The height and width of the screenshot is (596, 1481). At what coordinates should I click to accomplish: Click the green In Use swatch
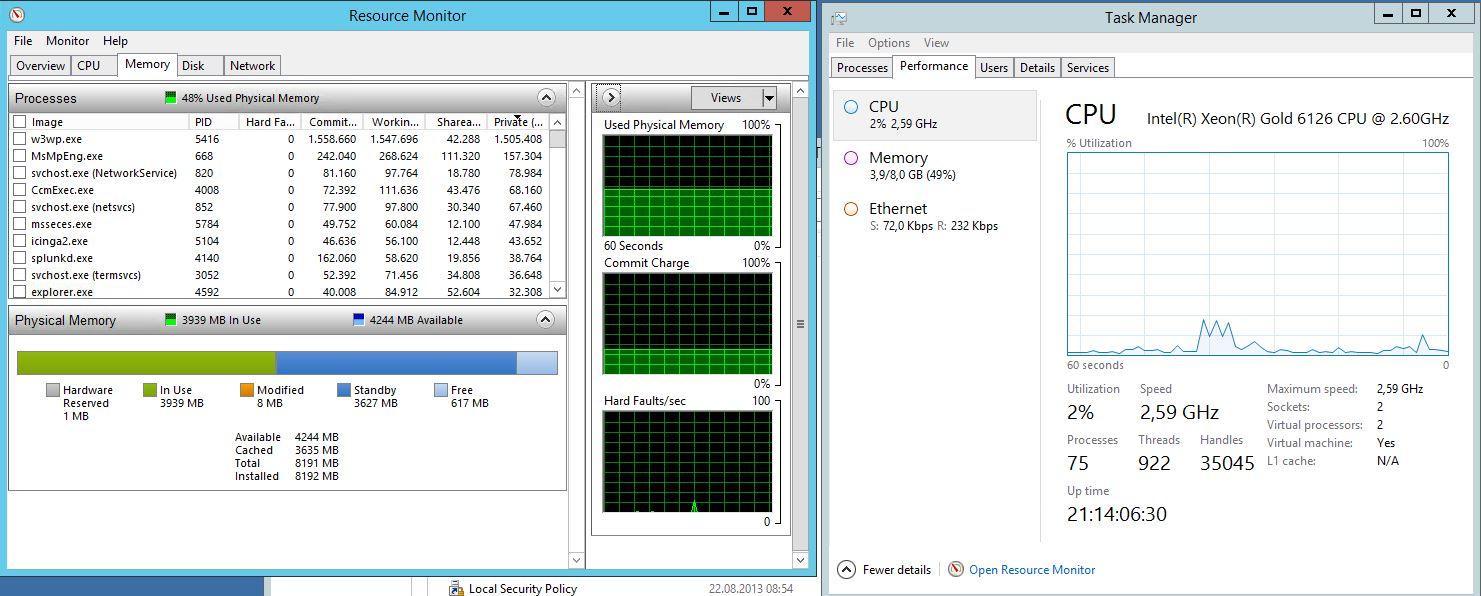point(150,390)
